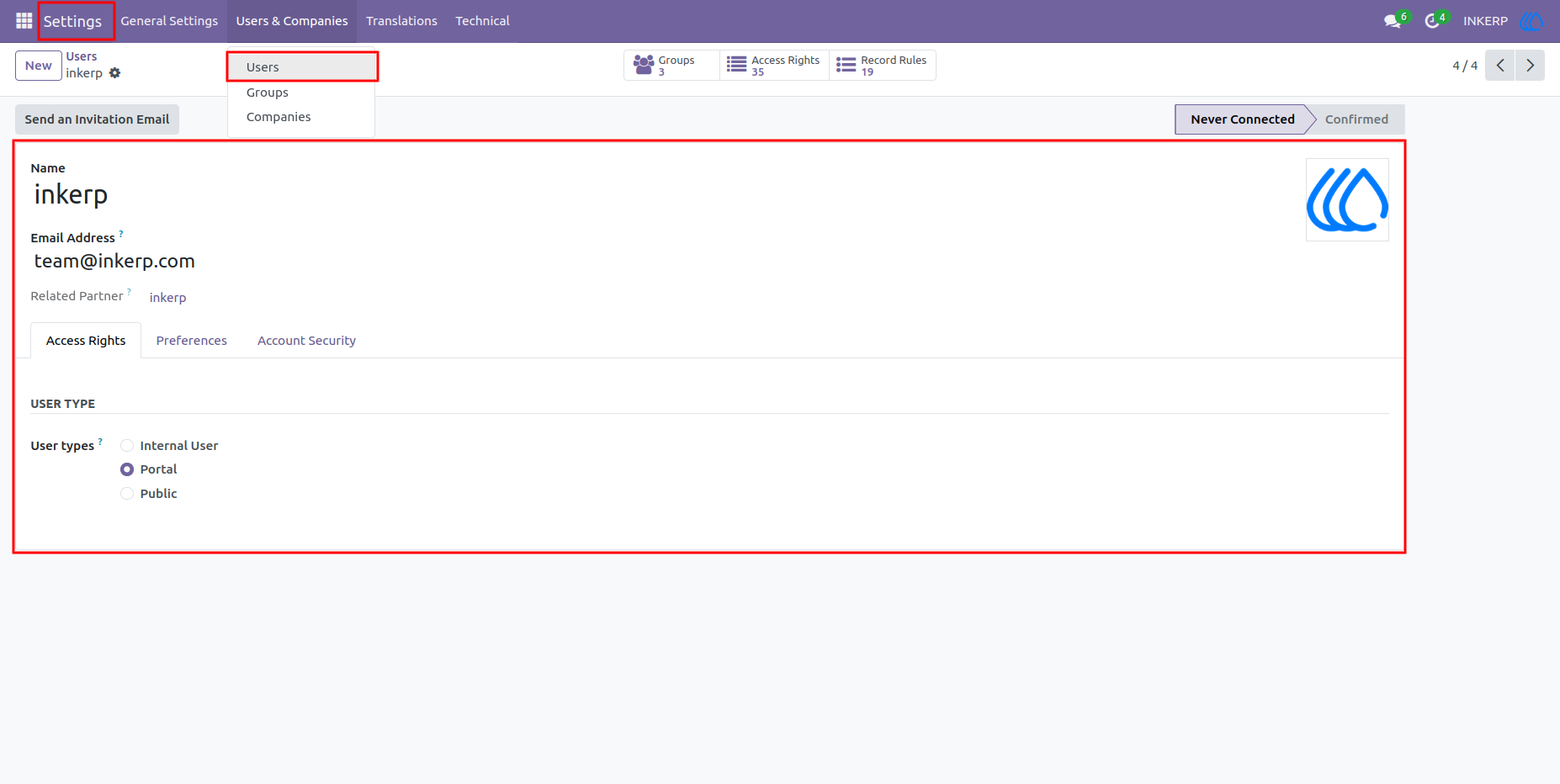Click the Settings app title

(x=72, y=21)
